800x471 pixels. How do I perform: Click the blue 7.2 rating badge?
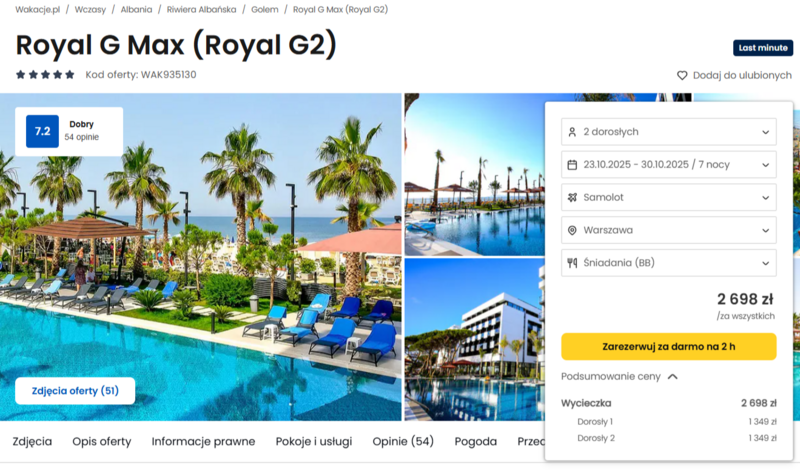coord(42,131)
